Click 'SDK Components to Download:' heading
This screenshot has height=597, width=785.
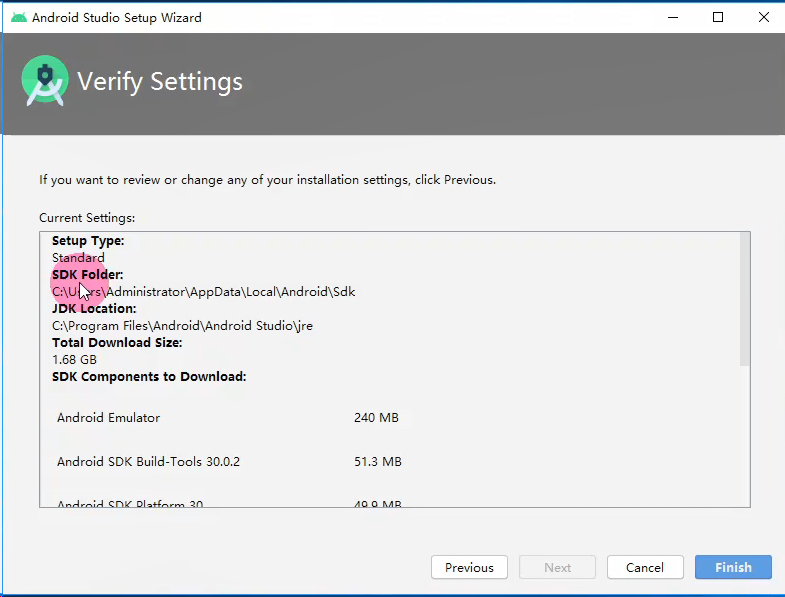click(x=149, y=377)
